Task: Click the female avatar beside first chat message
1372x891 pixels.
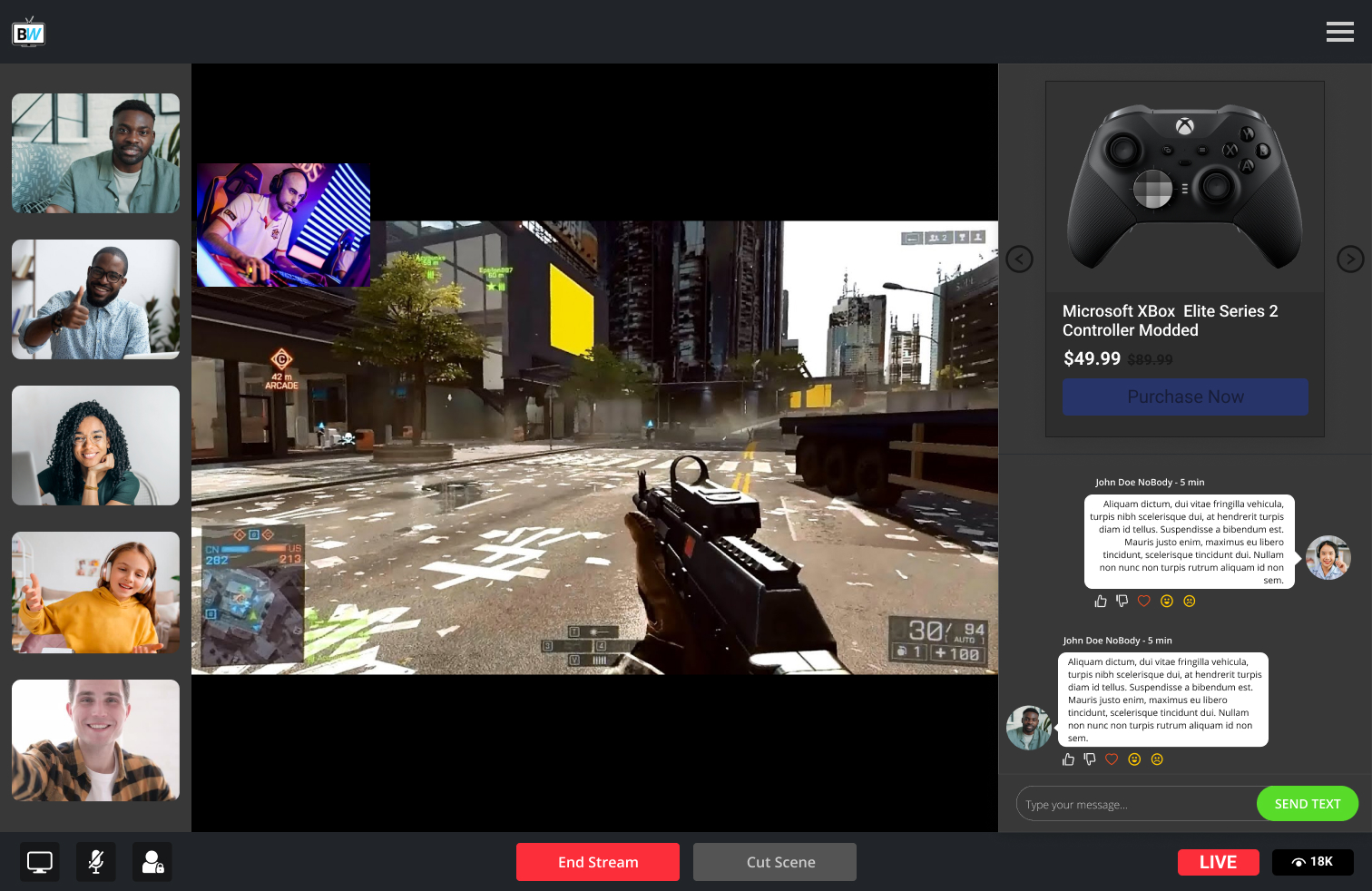Action: click(1328, 557)
